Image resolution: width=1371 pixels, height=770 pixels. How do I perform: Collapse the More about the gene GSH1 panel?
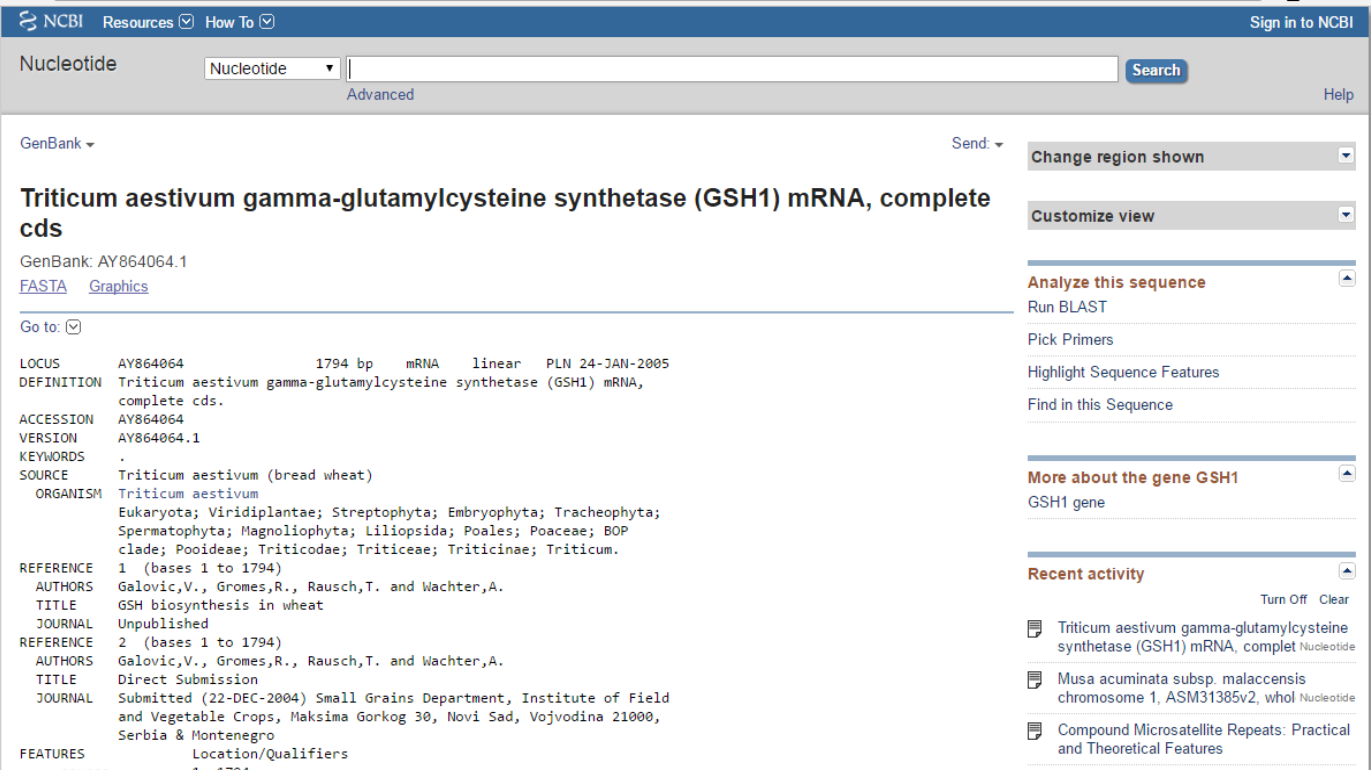1346,474
